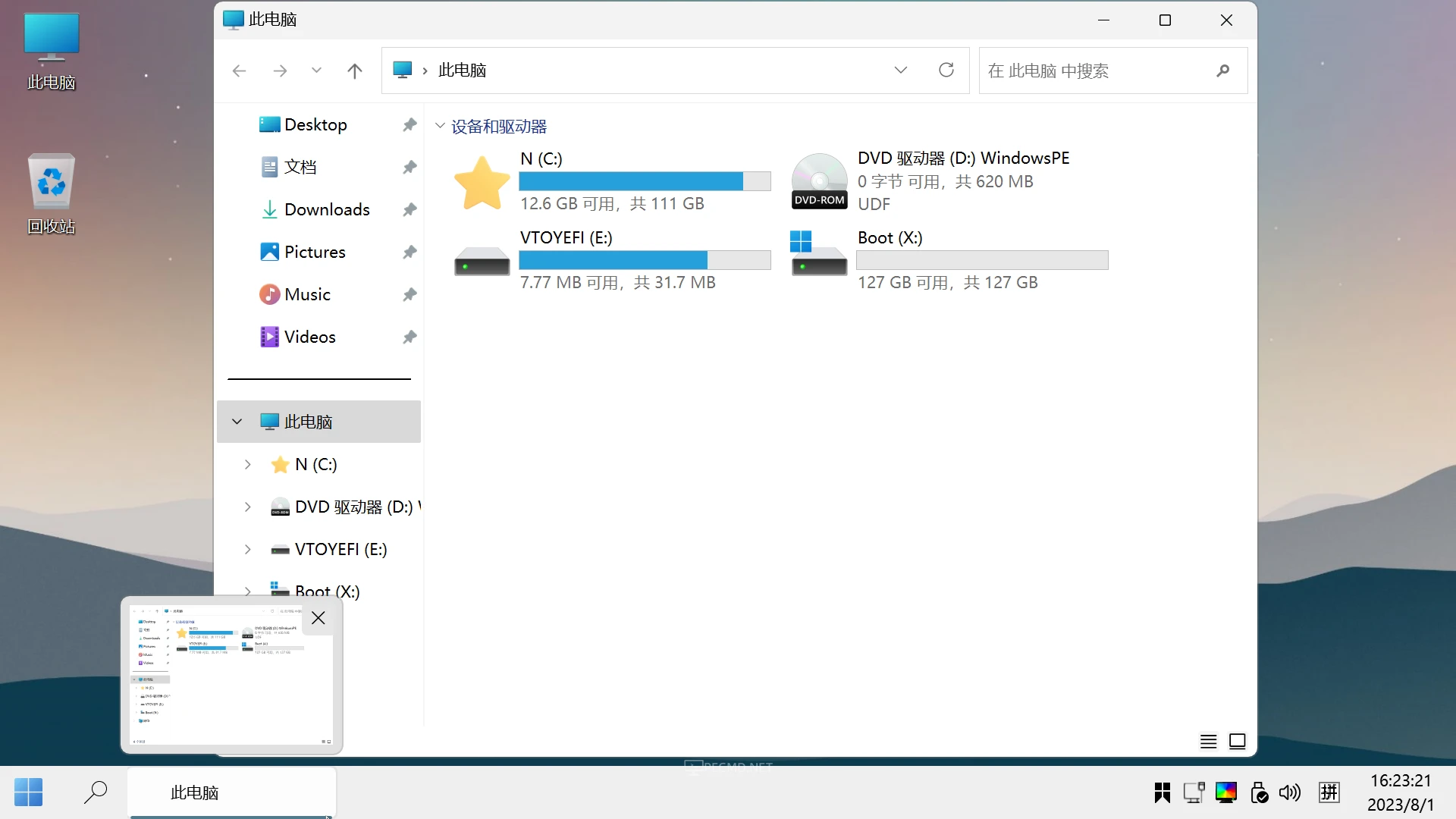
Task: Select Boot (X:) tree item
Action: [315, 590]
